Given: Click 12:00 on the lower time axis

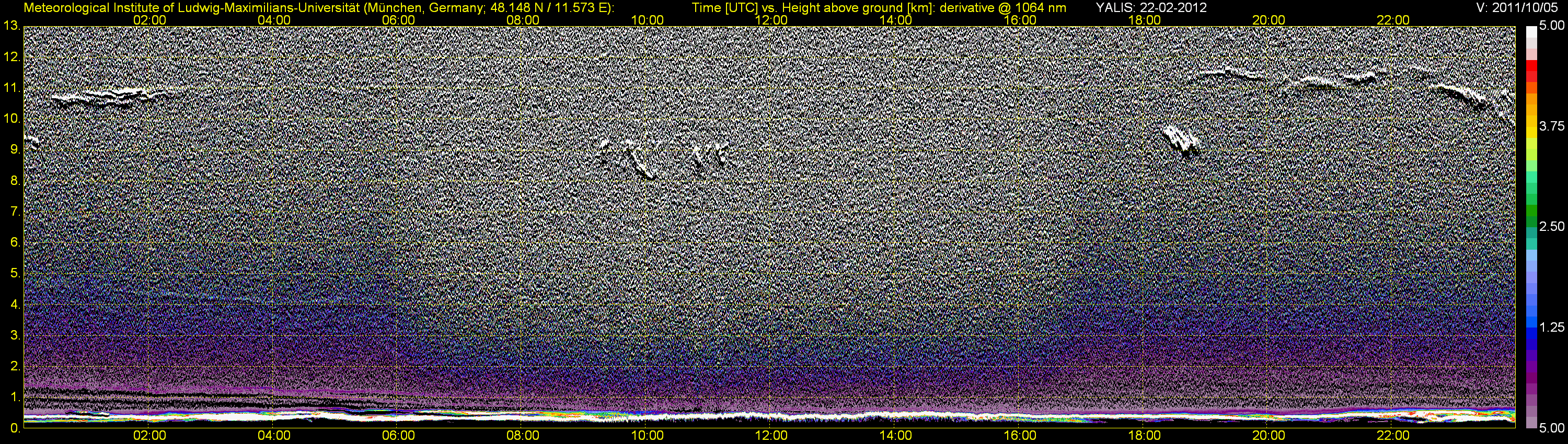Looking at the screenshot, I should point(771,436).
